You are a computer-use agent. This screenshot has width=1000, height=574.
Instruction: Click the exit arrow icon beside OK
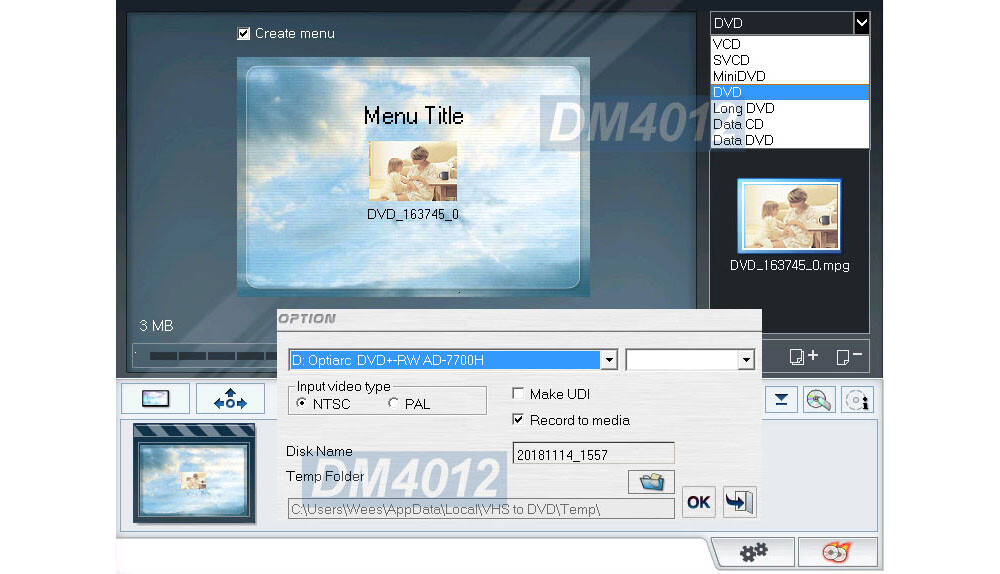[740, 502]
